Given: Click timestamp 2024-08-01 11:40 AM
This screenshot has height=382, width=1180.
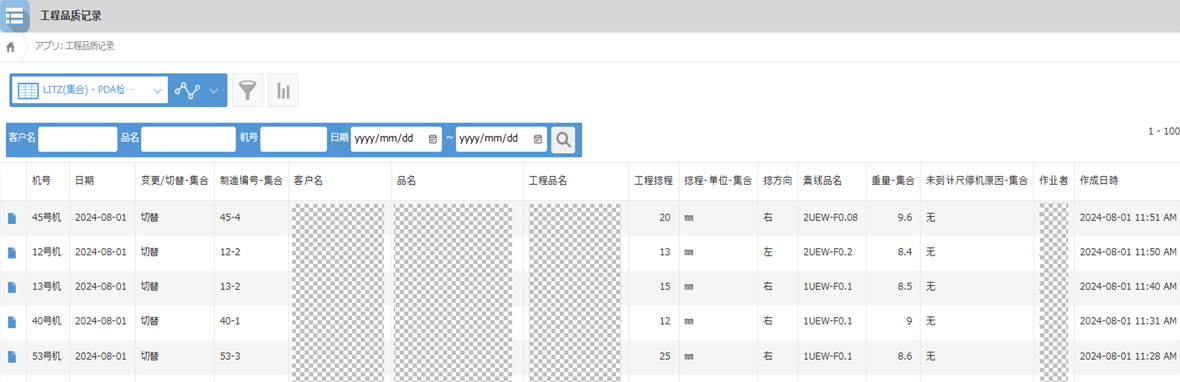Looking at the screenshot, I should (x=1128, y=287).
